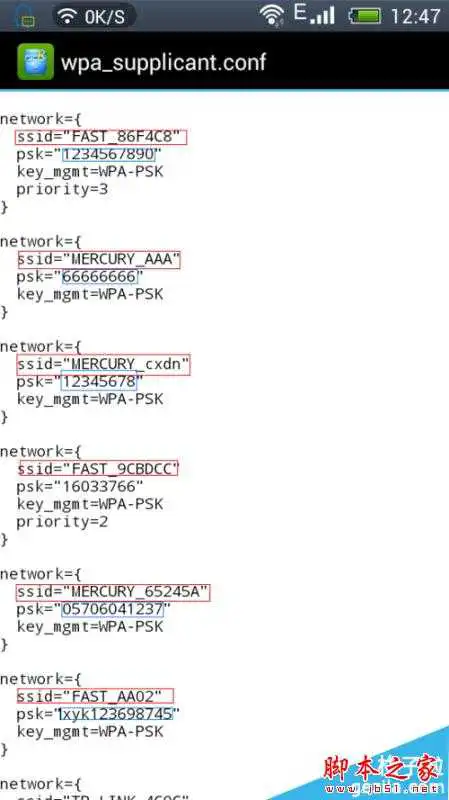Tap the psk value 12345678
The image size is (449, 800).
[99, 382]
